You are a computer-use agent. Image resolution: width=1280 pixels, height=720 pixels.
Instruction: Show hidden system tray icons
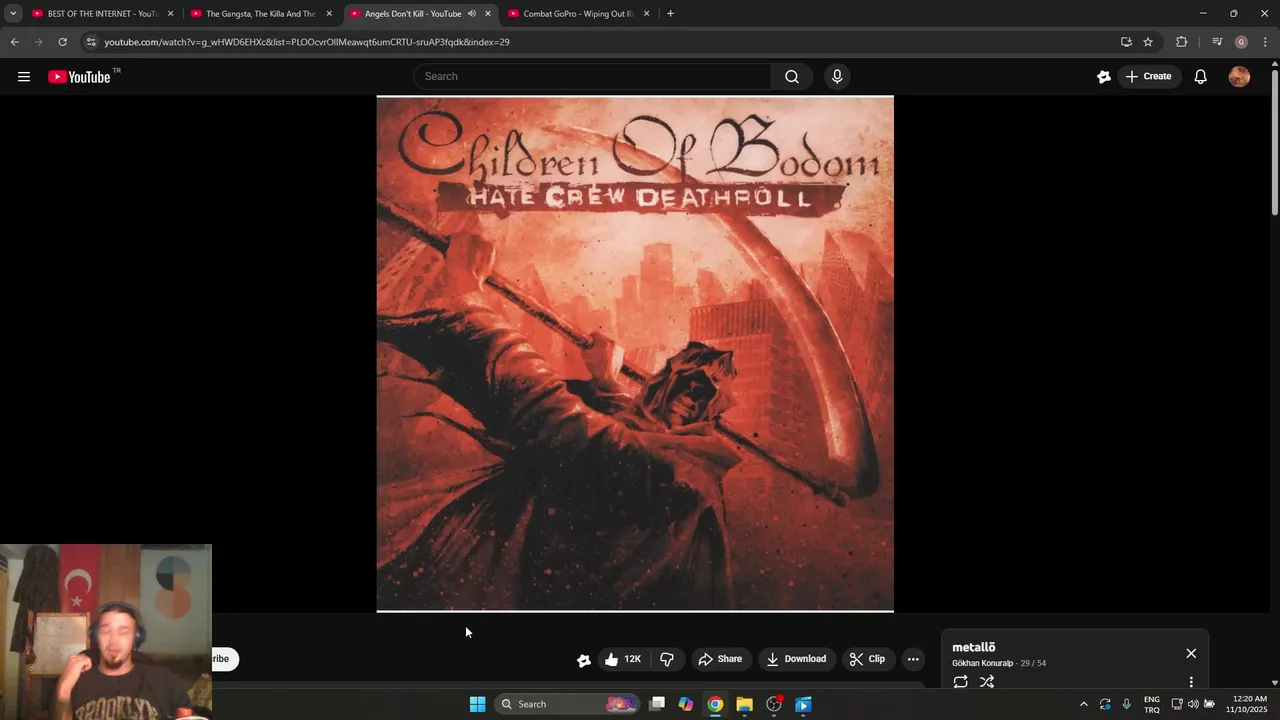1083,704
